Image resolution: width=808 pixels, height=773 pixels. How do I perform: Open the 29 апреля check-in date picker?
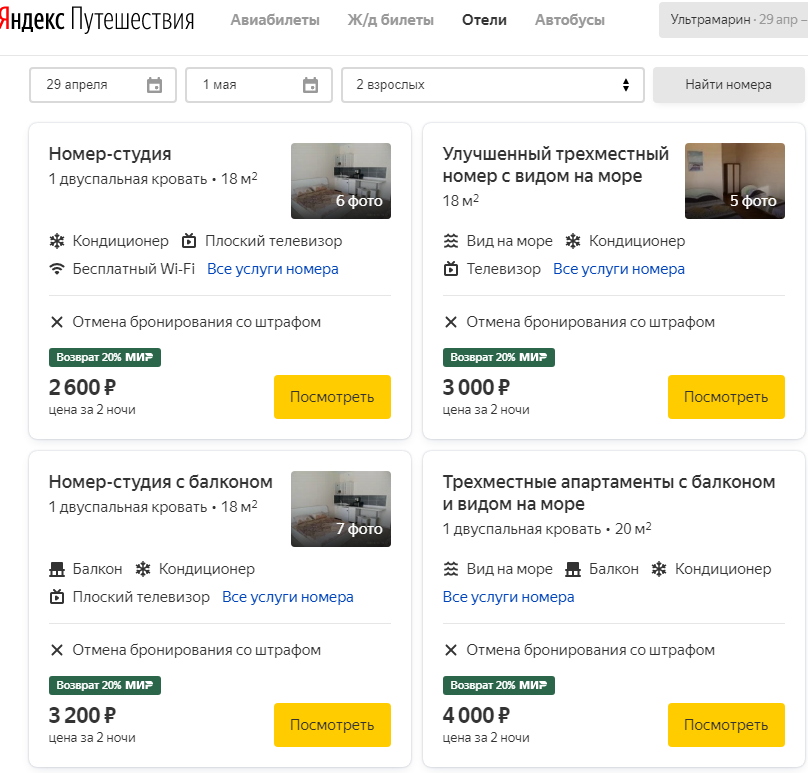pos(90,85)
